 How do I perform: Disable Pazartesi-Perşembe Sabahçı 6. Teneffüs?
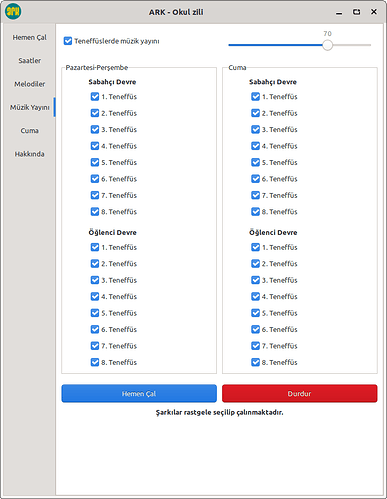[x=95, y=179]
